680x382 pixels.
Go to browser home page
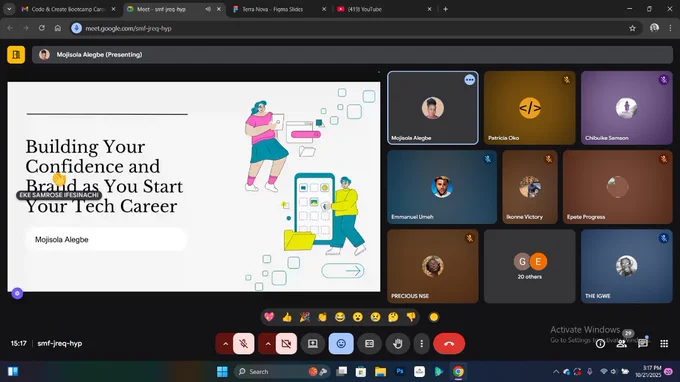tap(58, 28)
